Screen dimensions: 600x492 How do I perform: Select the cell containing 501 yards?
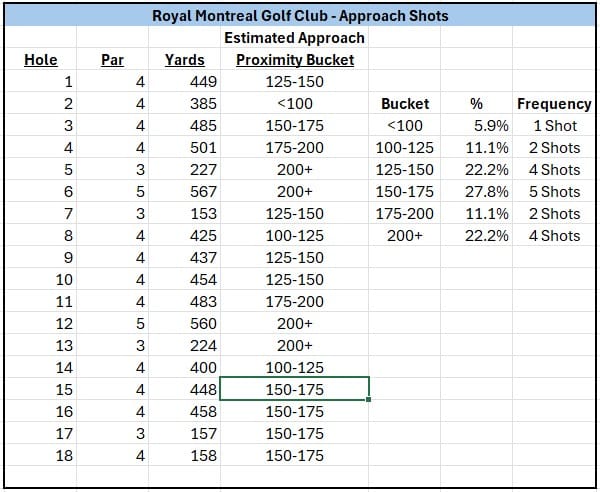[x=184, y=148]
